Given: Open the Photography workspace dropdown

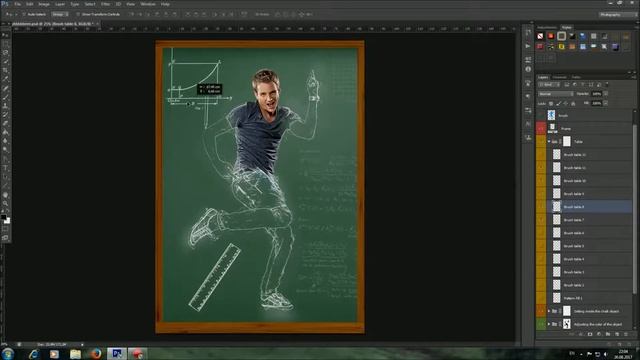Looking at the screenshot, I should pyautogui.click(x=617, y=14).
